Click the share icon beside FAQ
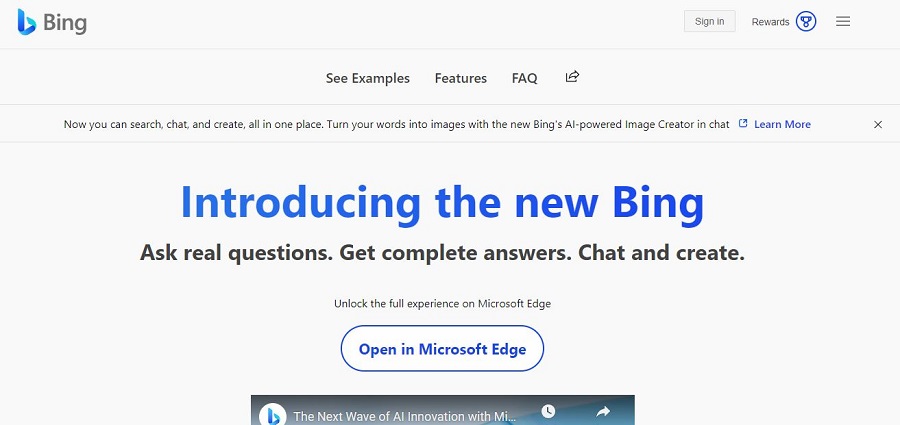The height and width of the screenshot is (425, 900). [x=572, y=76]
